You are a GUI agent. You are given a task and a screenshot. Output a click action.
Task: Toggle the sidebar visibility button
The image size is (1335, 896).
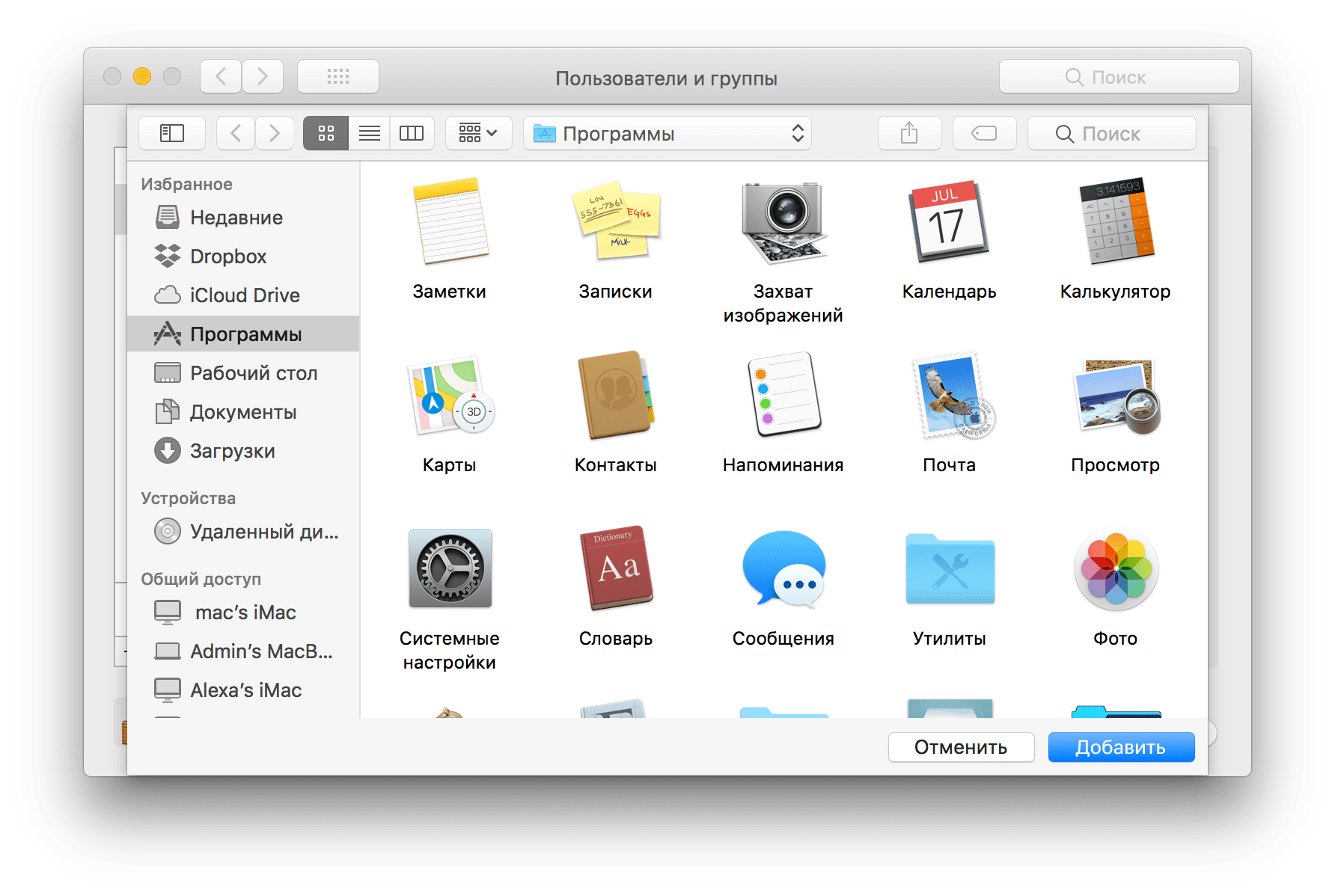(x=172, y=133)
